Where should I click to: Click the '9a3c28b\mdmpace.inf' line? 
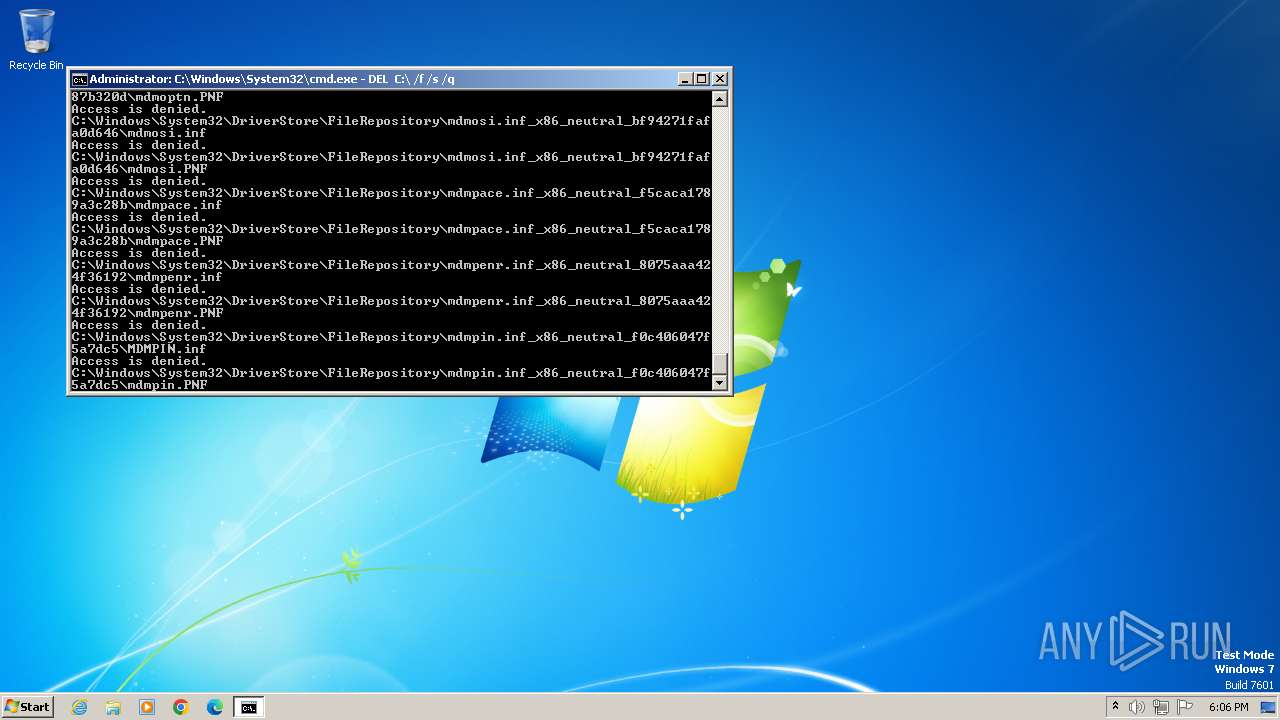click(x=147, y=205)
